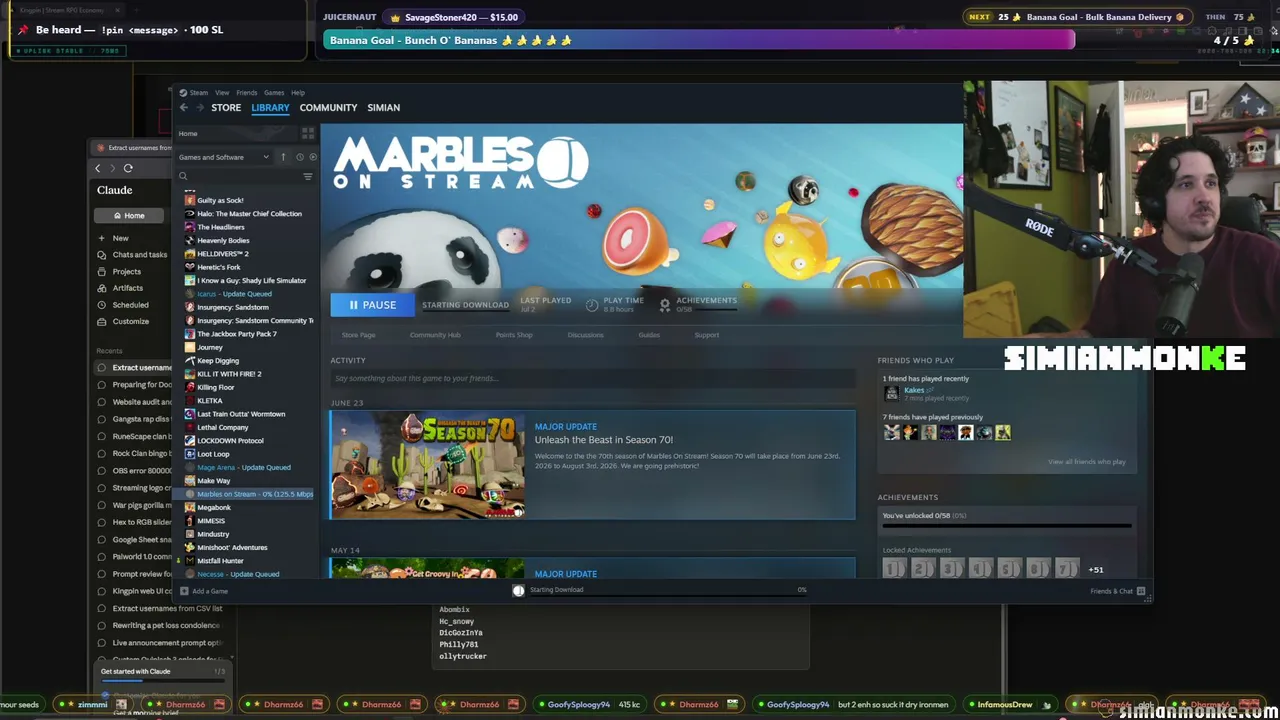Image resolution: width=1280 pixels, height=720 pixels.
Task: Click the Customize icon in Claude sidebar
Action: click(x=101, y=321)
